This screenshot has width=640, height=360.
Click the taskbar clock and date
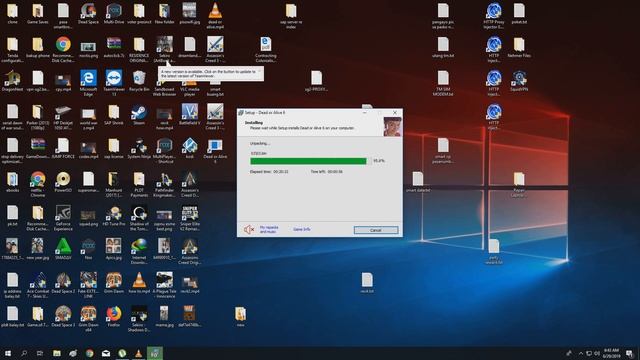(x=611, y=353)
